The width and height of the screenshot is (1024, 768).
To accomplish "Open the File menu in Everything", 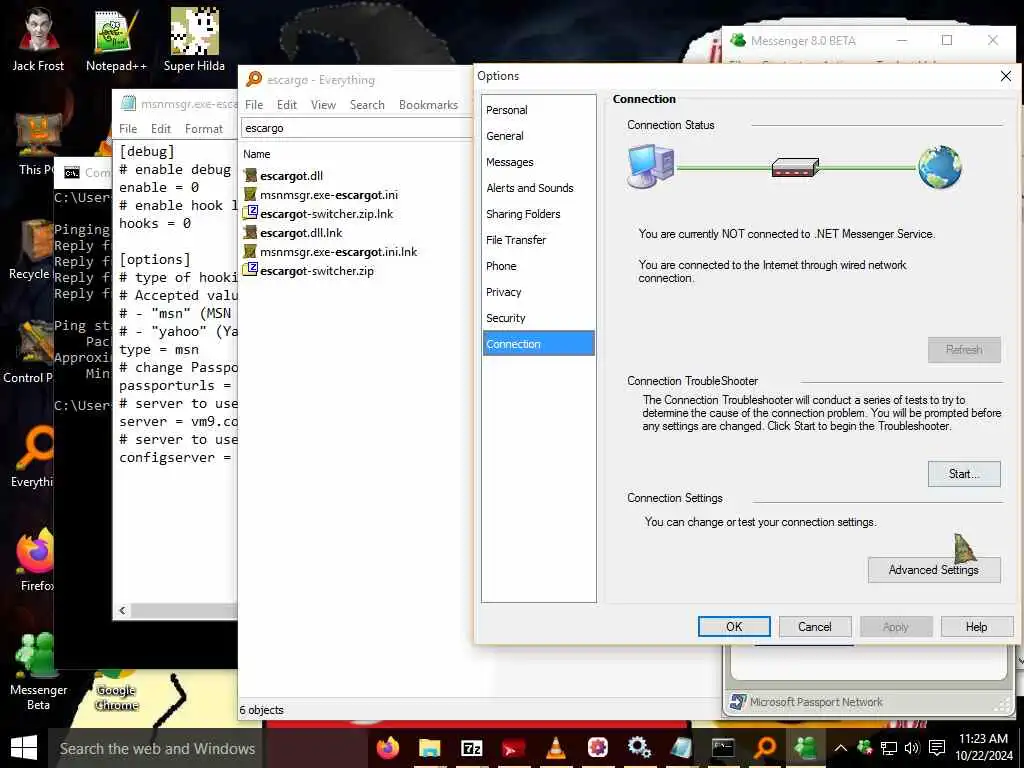I will 254,105.
